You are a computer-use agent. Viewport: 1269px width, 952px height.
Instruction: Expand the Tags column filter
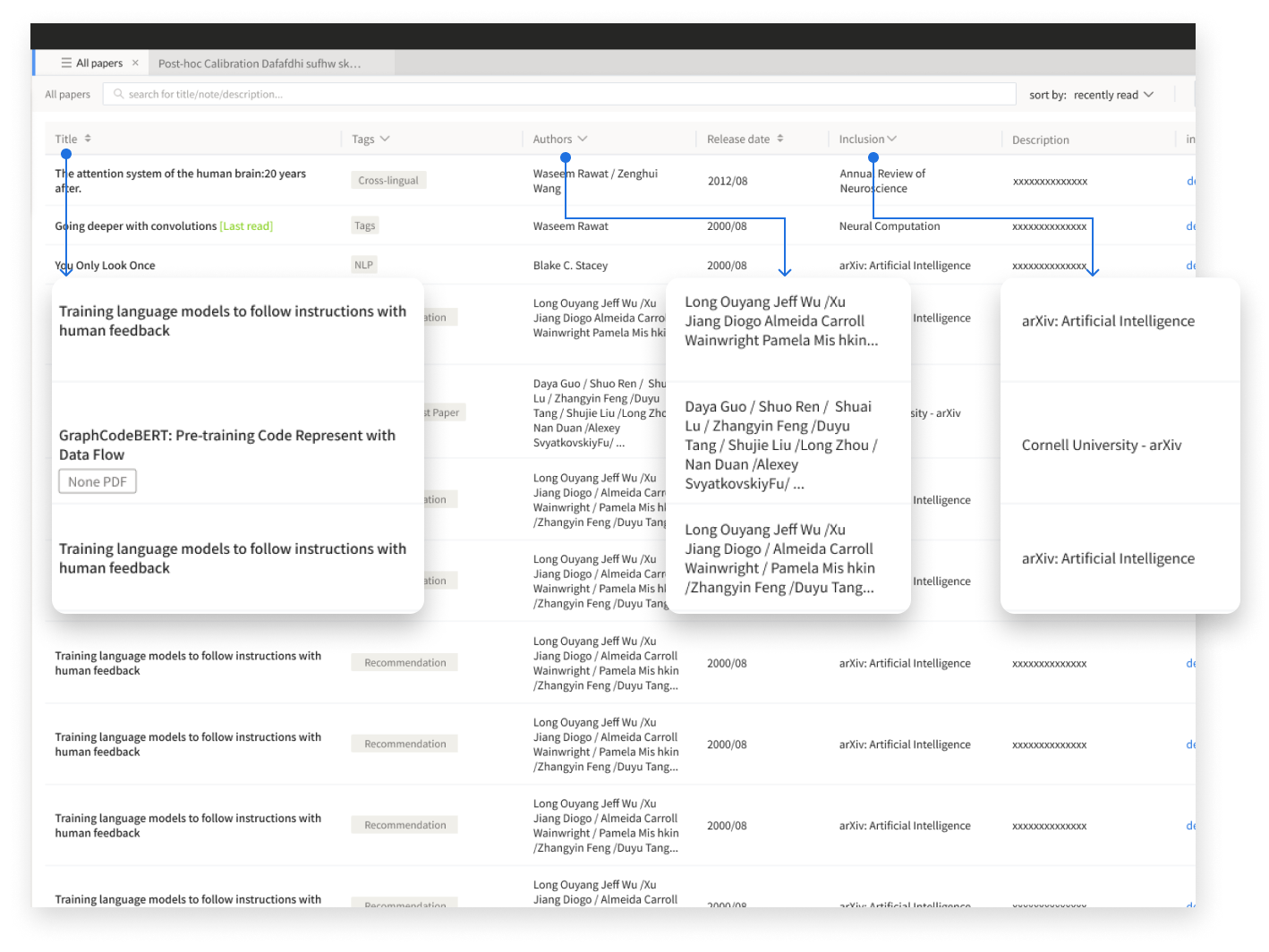tap(385, 139)
